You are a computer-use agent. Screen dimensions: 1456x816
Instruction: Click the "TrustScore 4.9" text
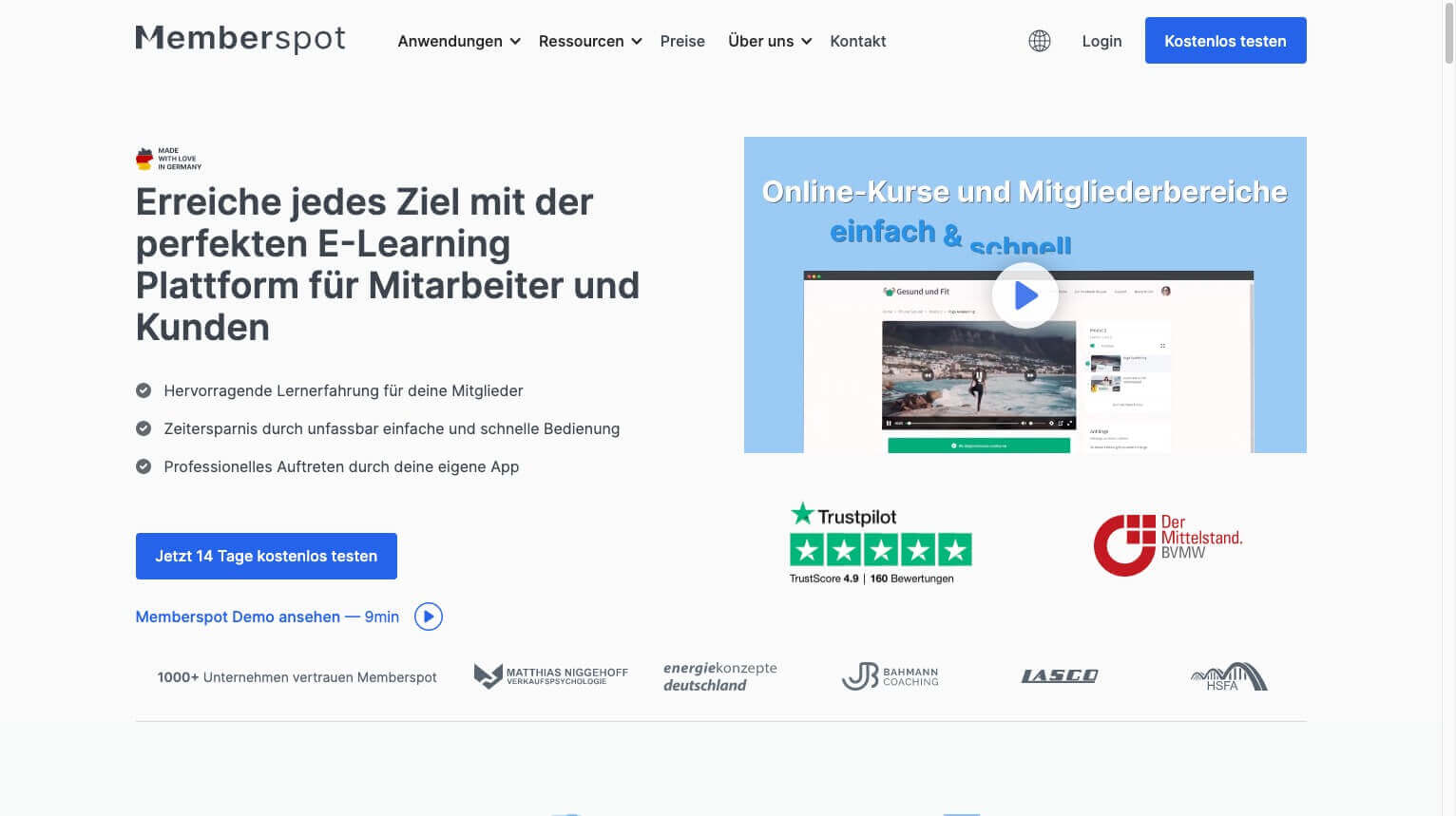[824, 578]
